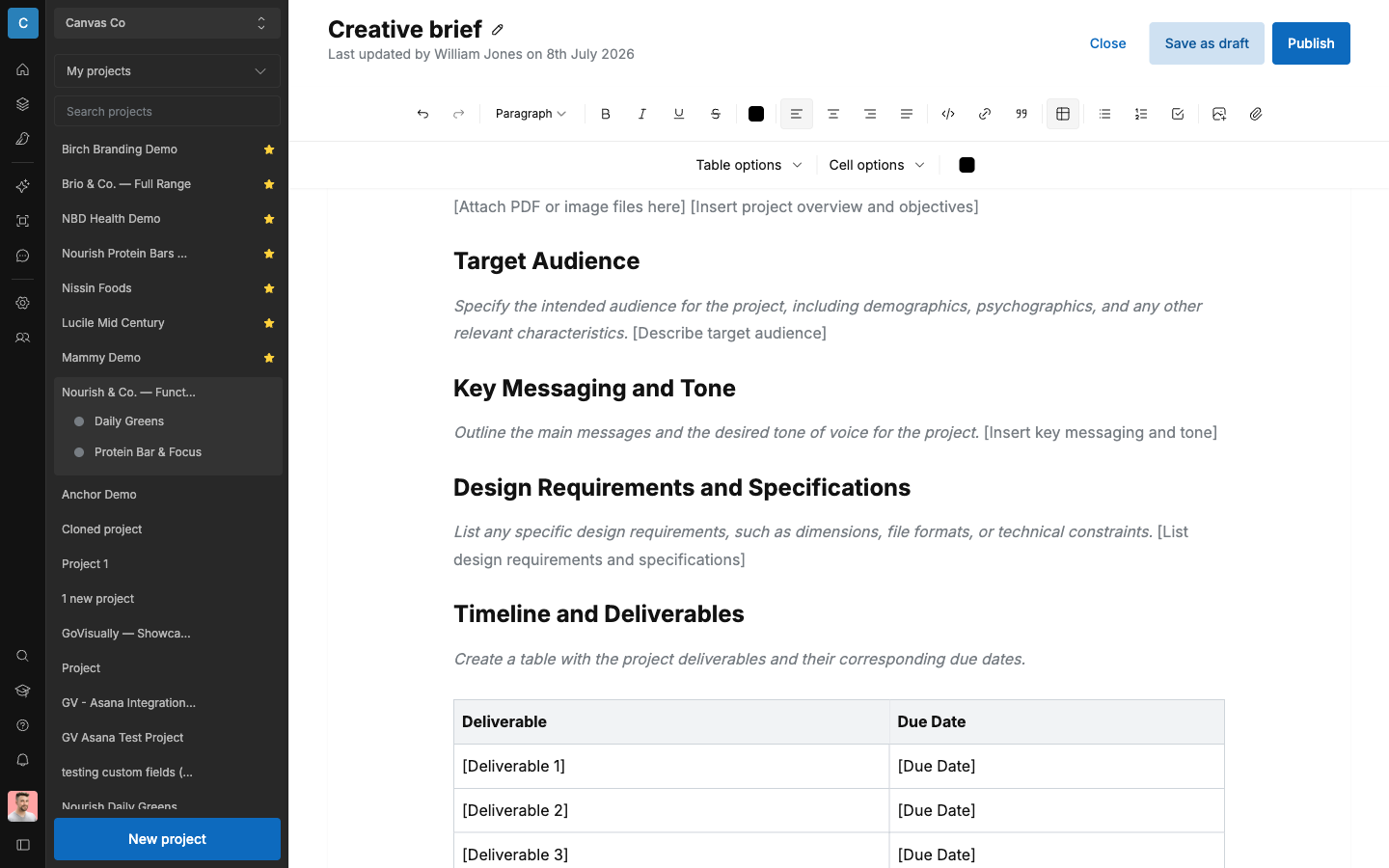The width and height of the screenshot is (1389, 868).
Task: Expand the My projects dropdown
Action: (x=167, y=71)
